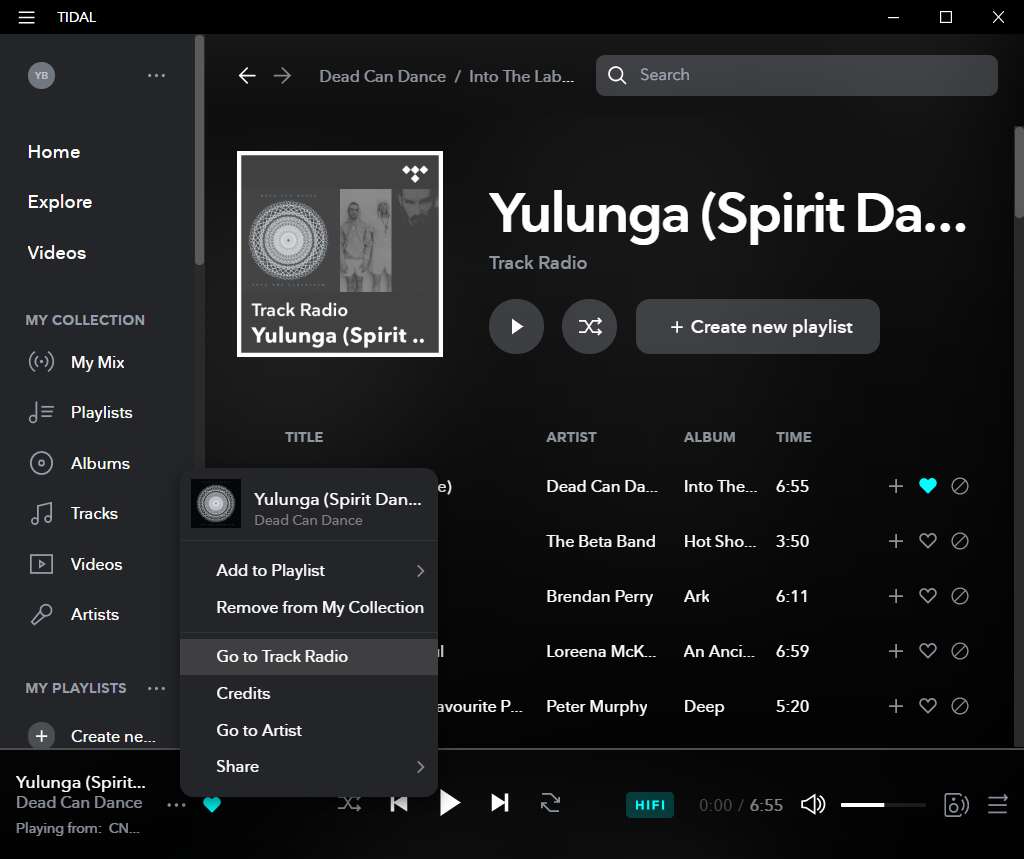
Task: Click the Create new playlist button
Action: (758, 327)
